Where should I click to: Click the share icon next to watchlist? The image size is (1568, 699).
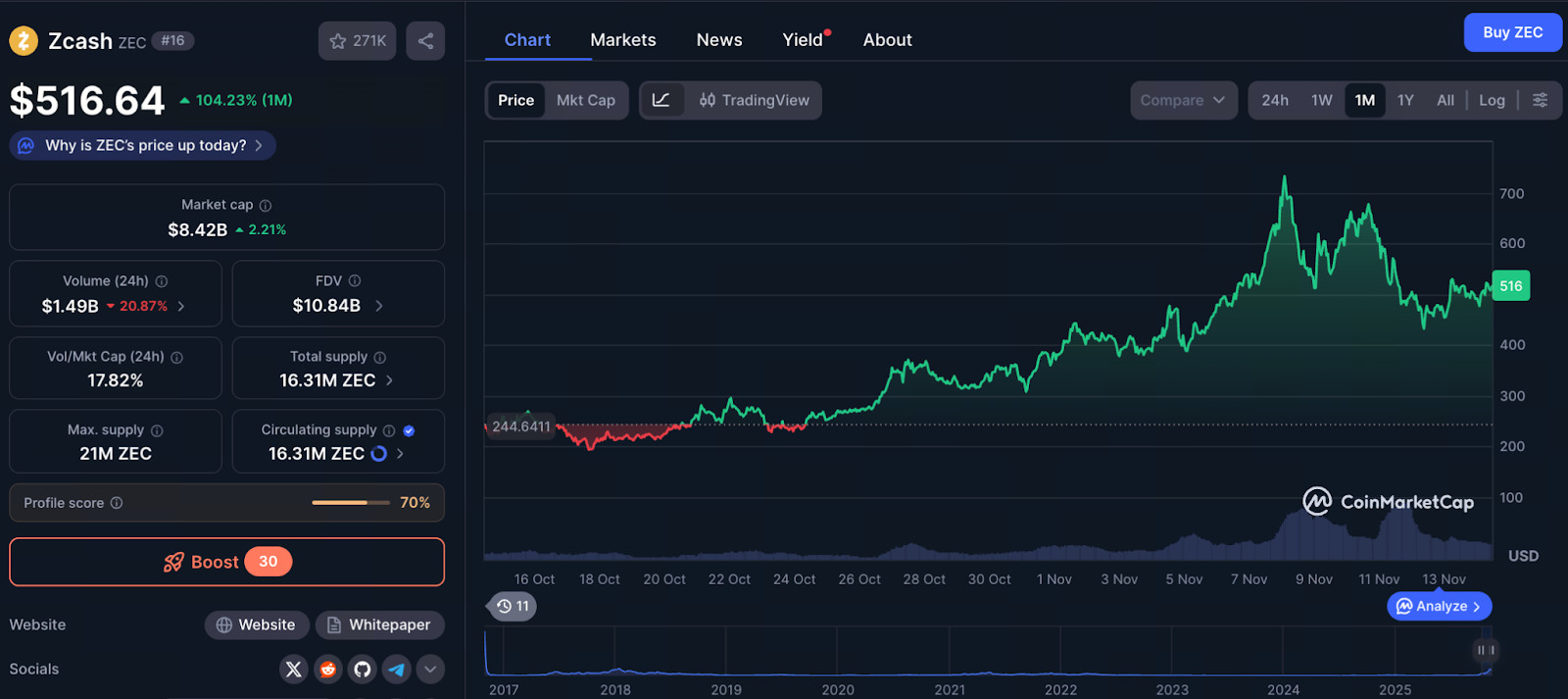click(x=425, y=41)
